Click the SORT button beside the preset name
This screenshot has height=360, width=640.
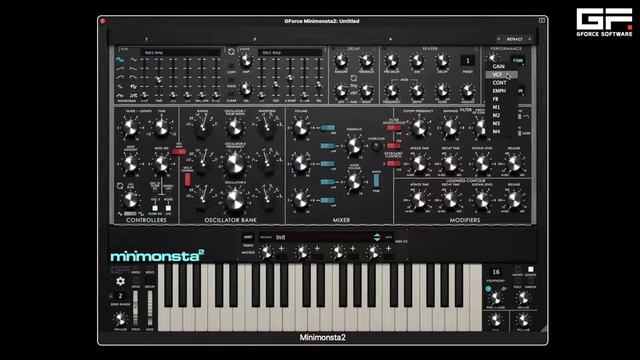(x=248, y=237)
